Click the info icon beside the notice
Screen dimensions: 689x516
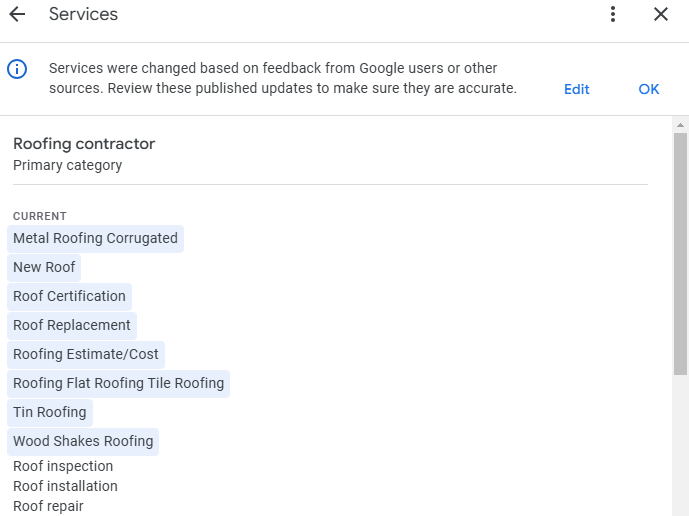coord(17,69)
